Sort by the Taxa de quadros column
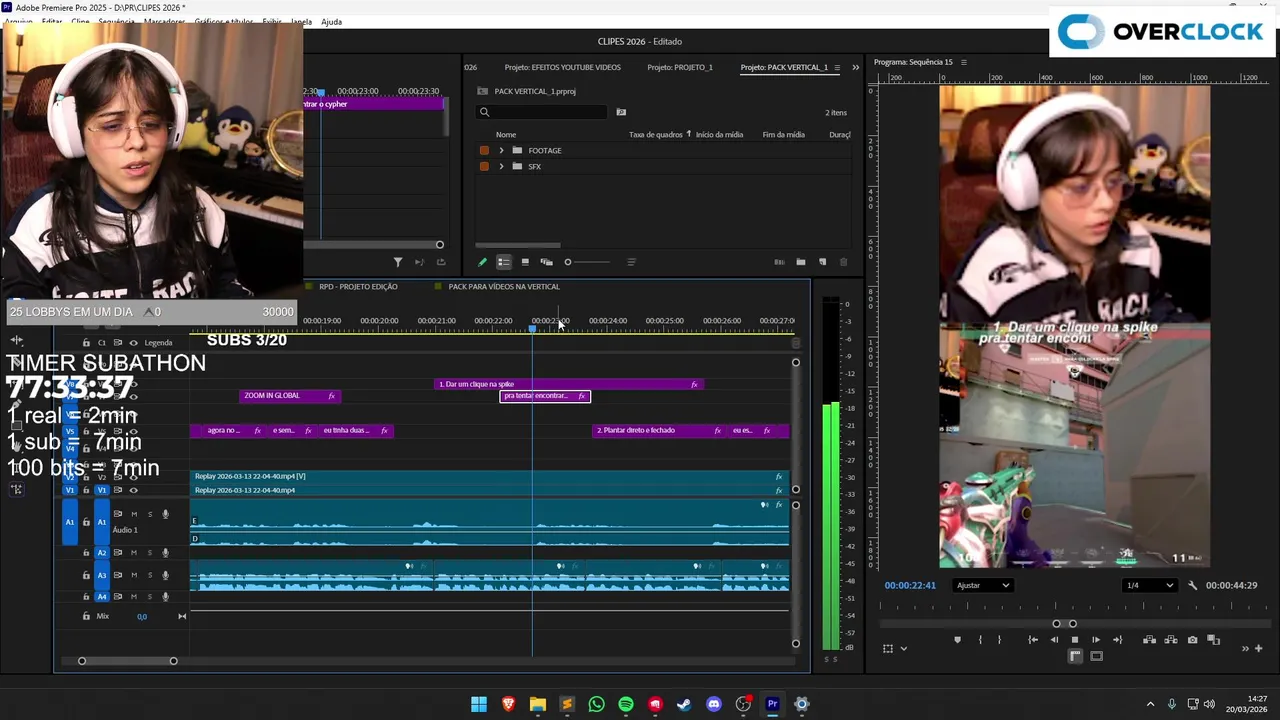 click(655, 135)
